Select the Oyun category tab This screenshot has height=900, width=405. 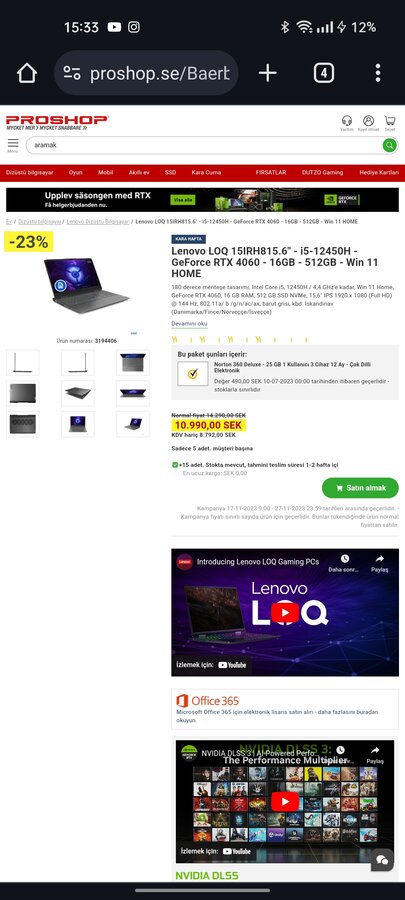76,172
